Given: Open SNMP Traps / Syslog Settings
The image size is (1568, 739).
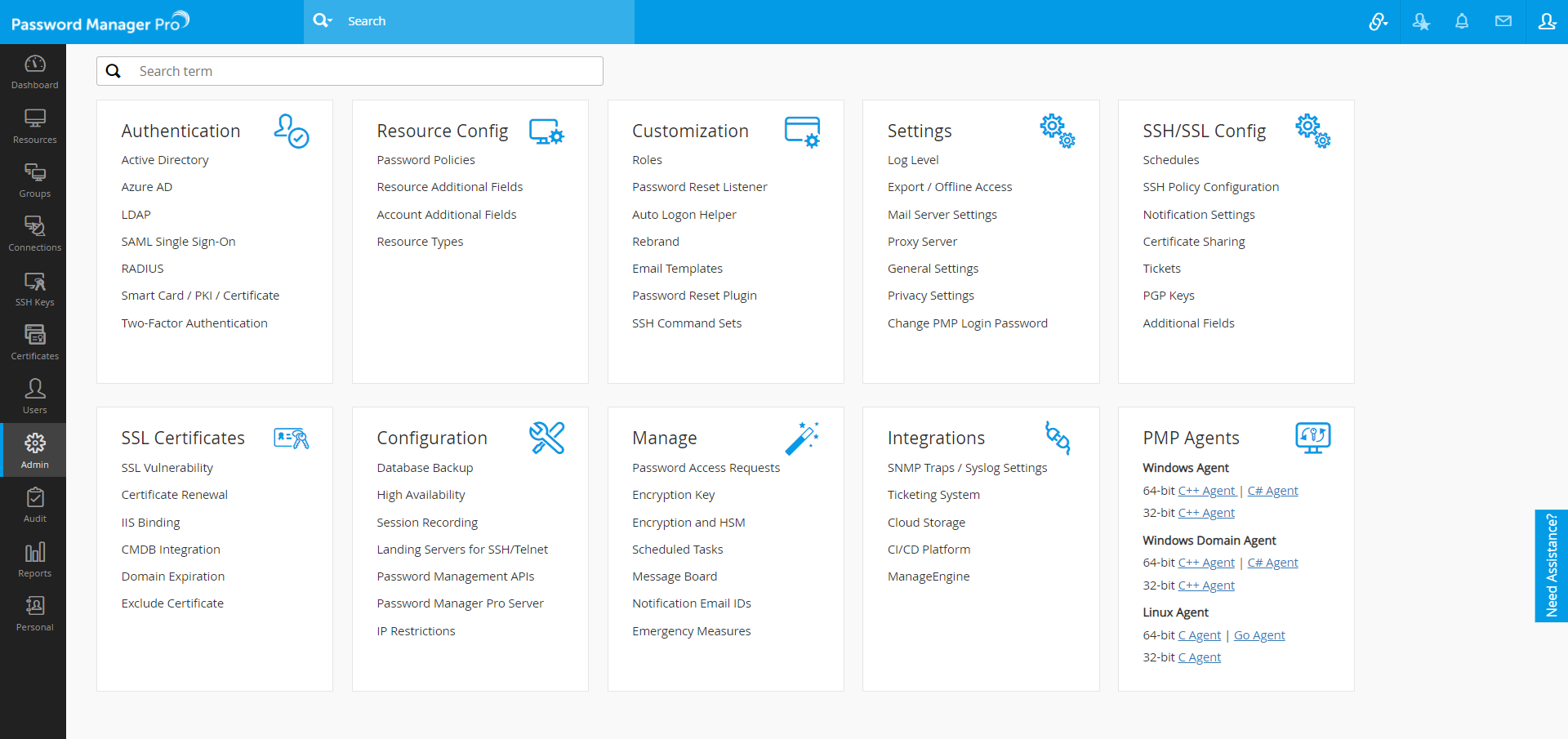Looking at the screenshot, I should tap(967, 468).
